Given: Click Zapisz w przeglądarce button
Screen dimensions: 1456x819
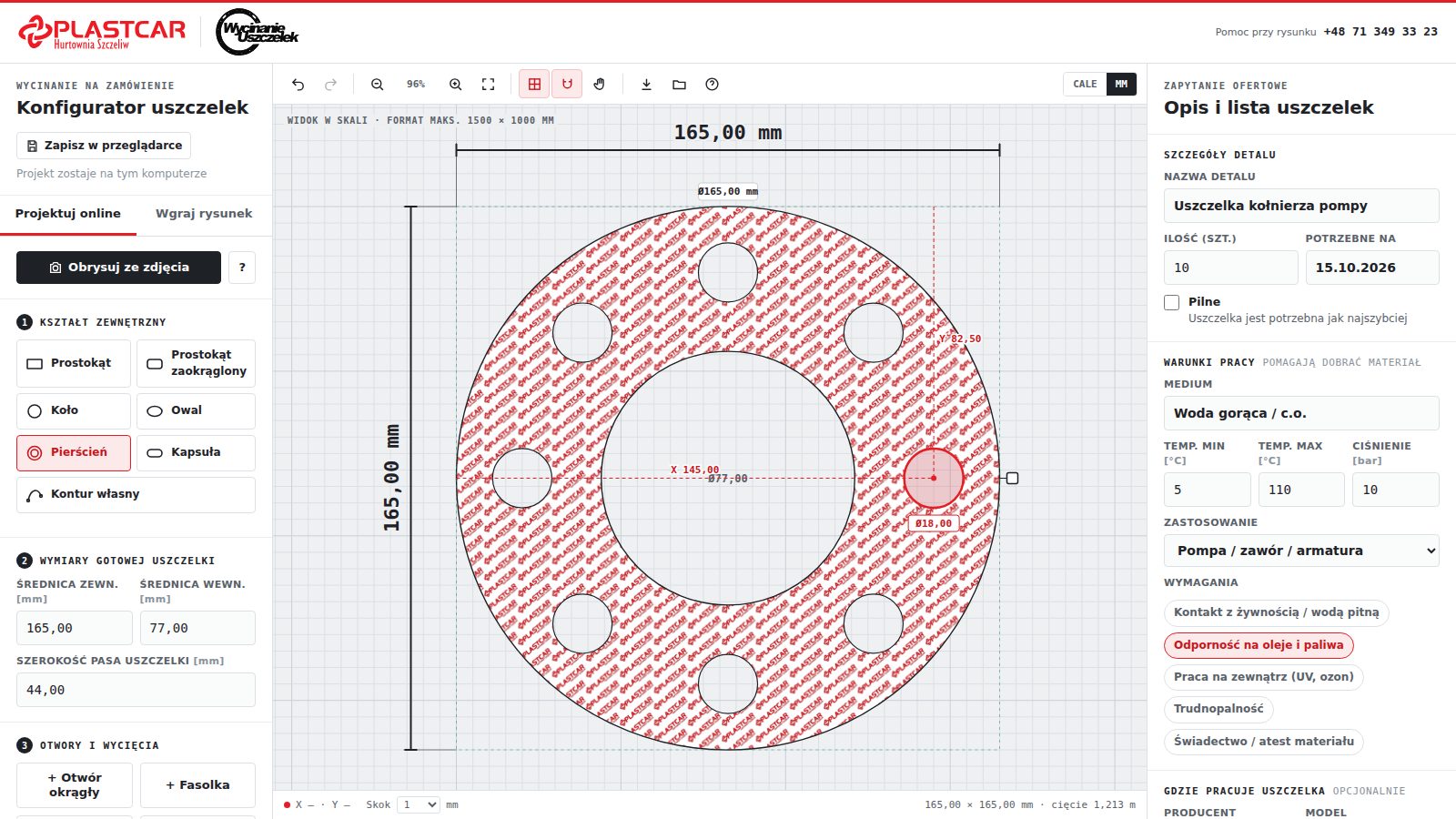Looking at the screenshot, I should coord(104,146).
